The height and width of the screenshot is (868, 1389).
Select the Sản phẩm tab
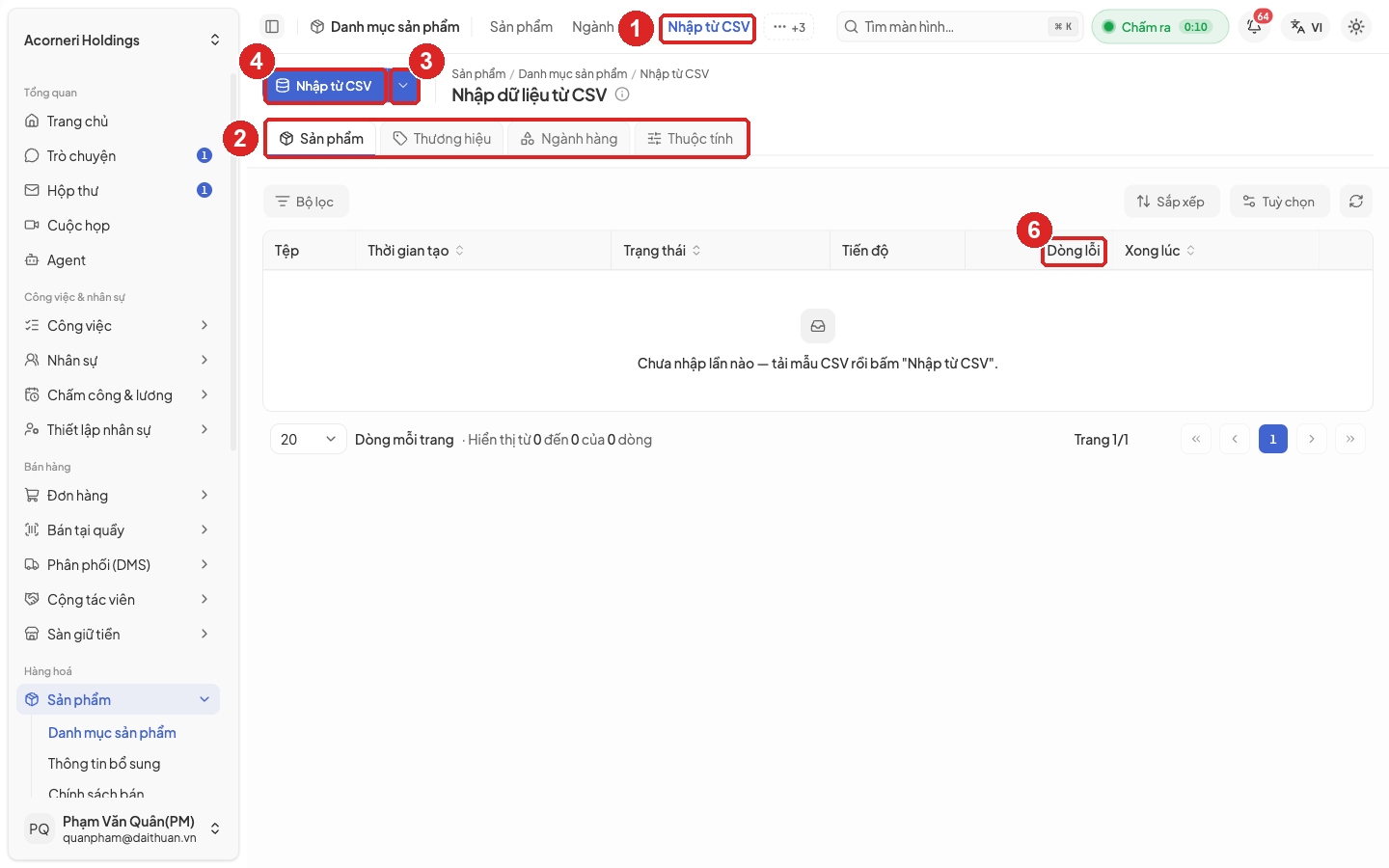[321, 139]
